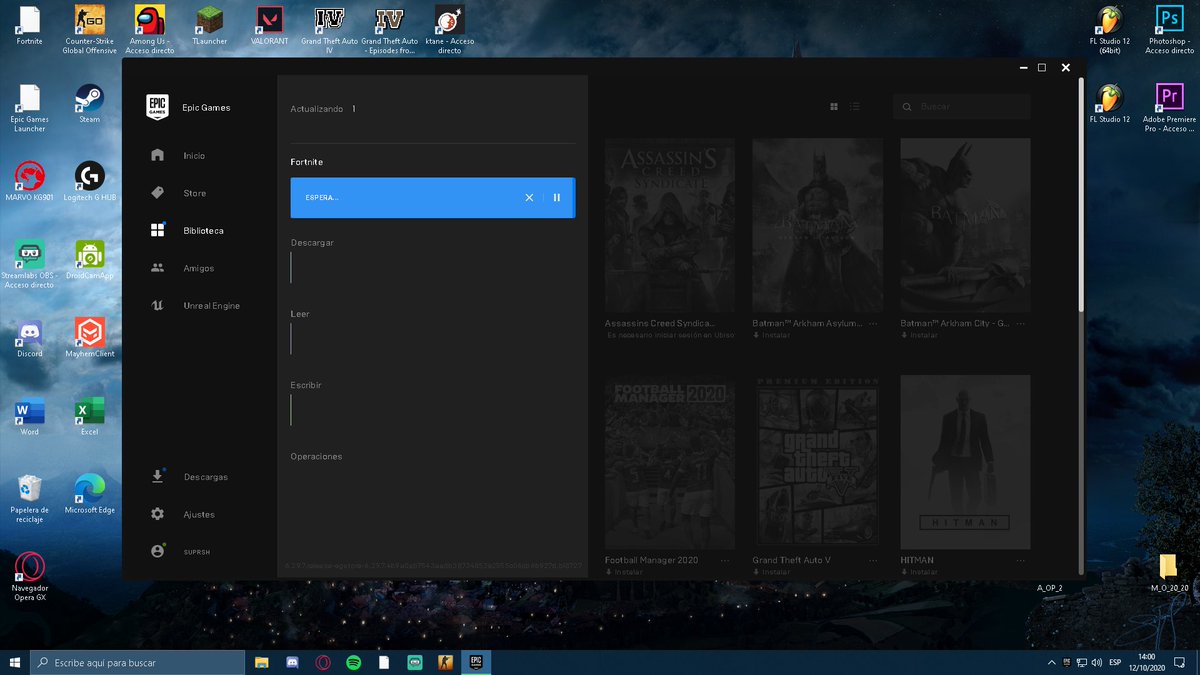Image resolution: width=1200 pixels, height=675 pixels.
Task: Select the Football Manager 2020 cover
Action: pyautogui.click(x=669, y=462)
